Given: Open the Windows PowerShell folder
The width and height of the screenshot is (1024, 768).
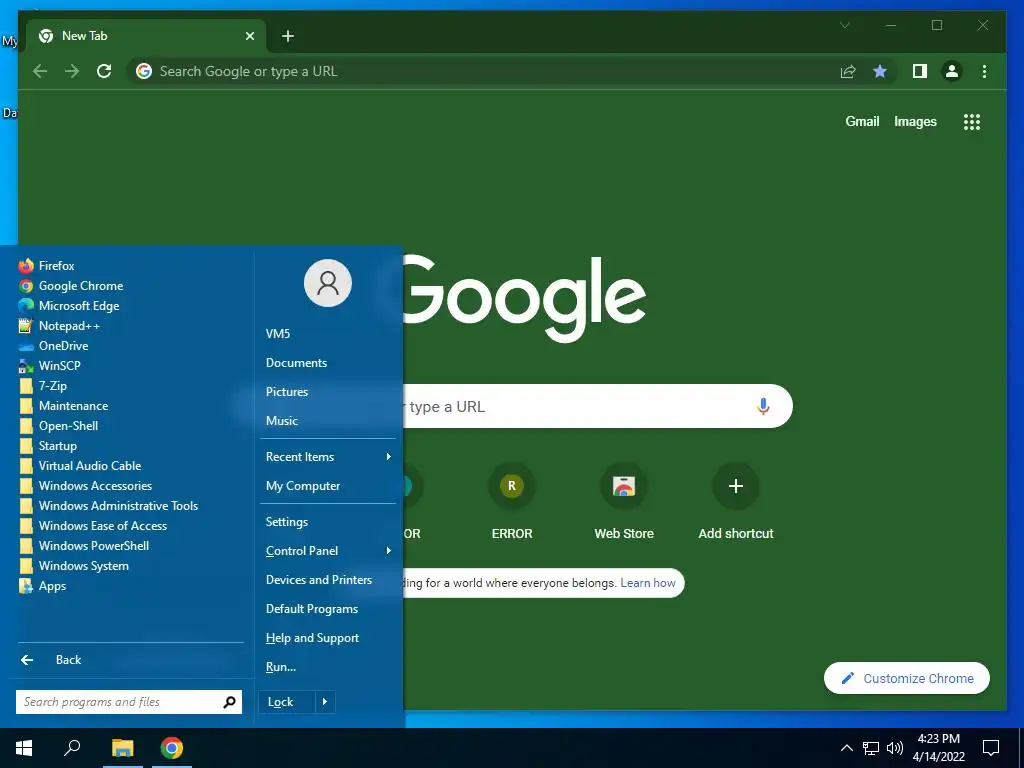Looking at the screenshot, I should pos(84,546).
